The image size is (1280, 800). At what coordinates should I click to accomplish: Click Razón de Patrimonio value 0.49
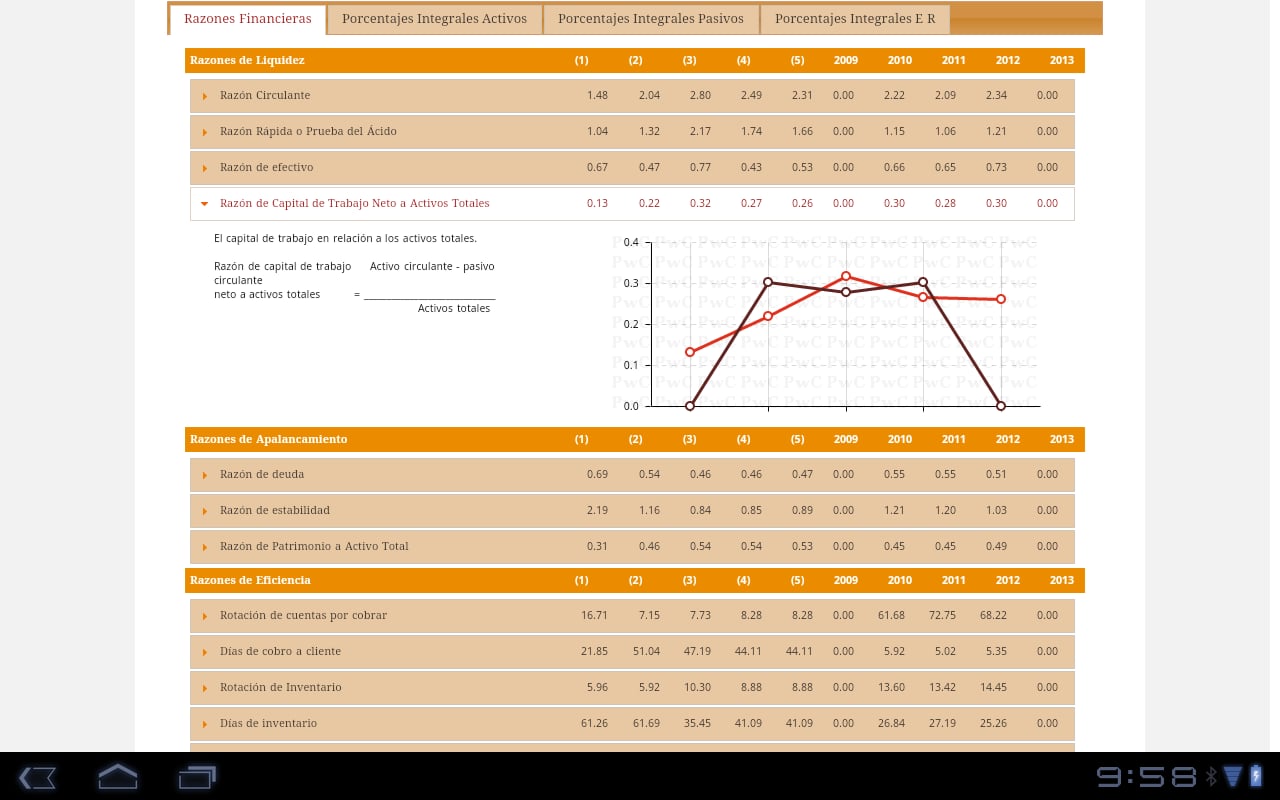pyautogui.click(x=996, y=546)
